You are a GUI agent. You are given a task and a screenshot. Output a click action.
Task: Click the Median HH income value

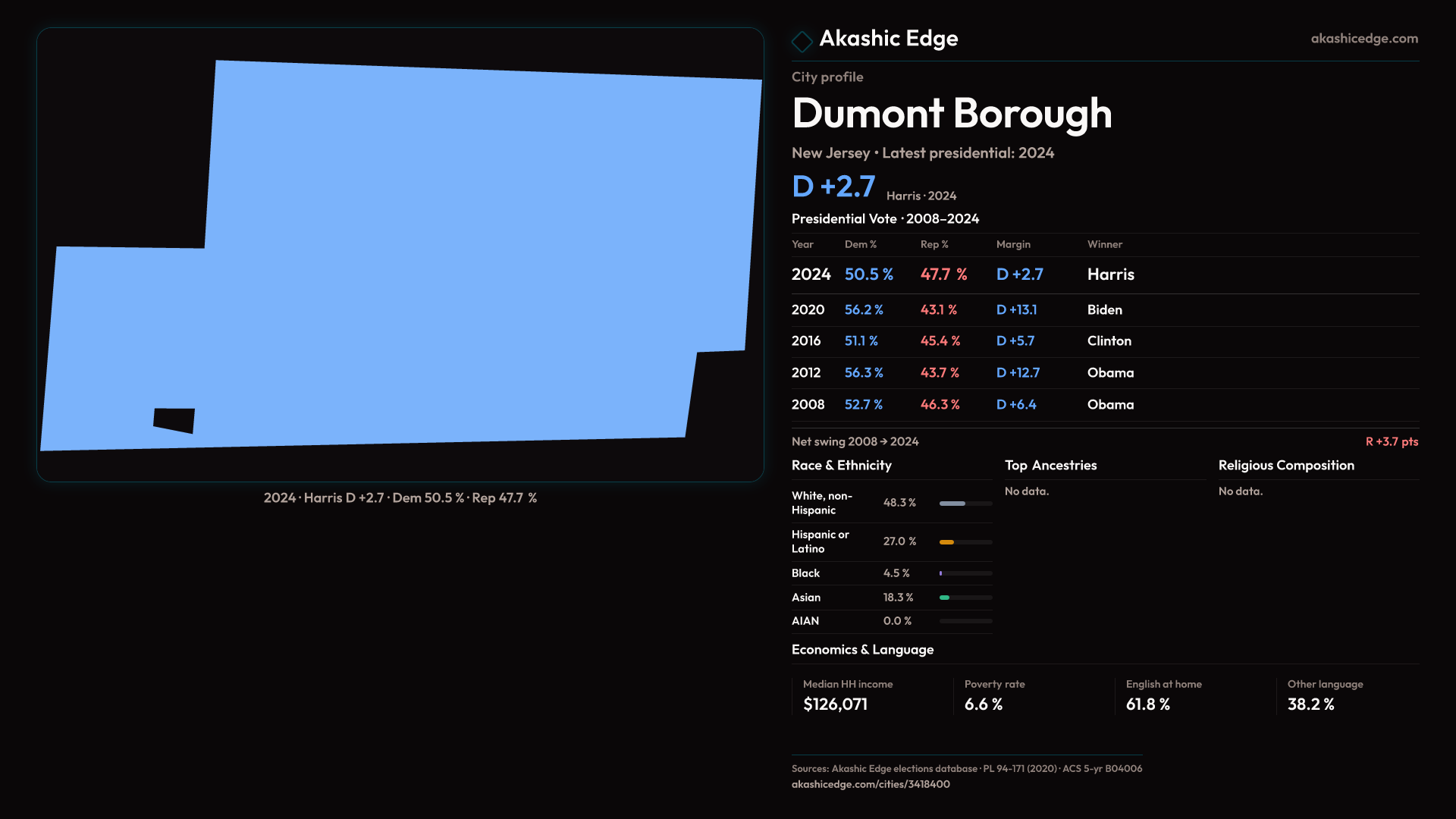click(x=835, y=704)
